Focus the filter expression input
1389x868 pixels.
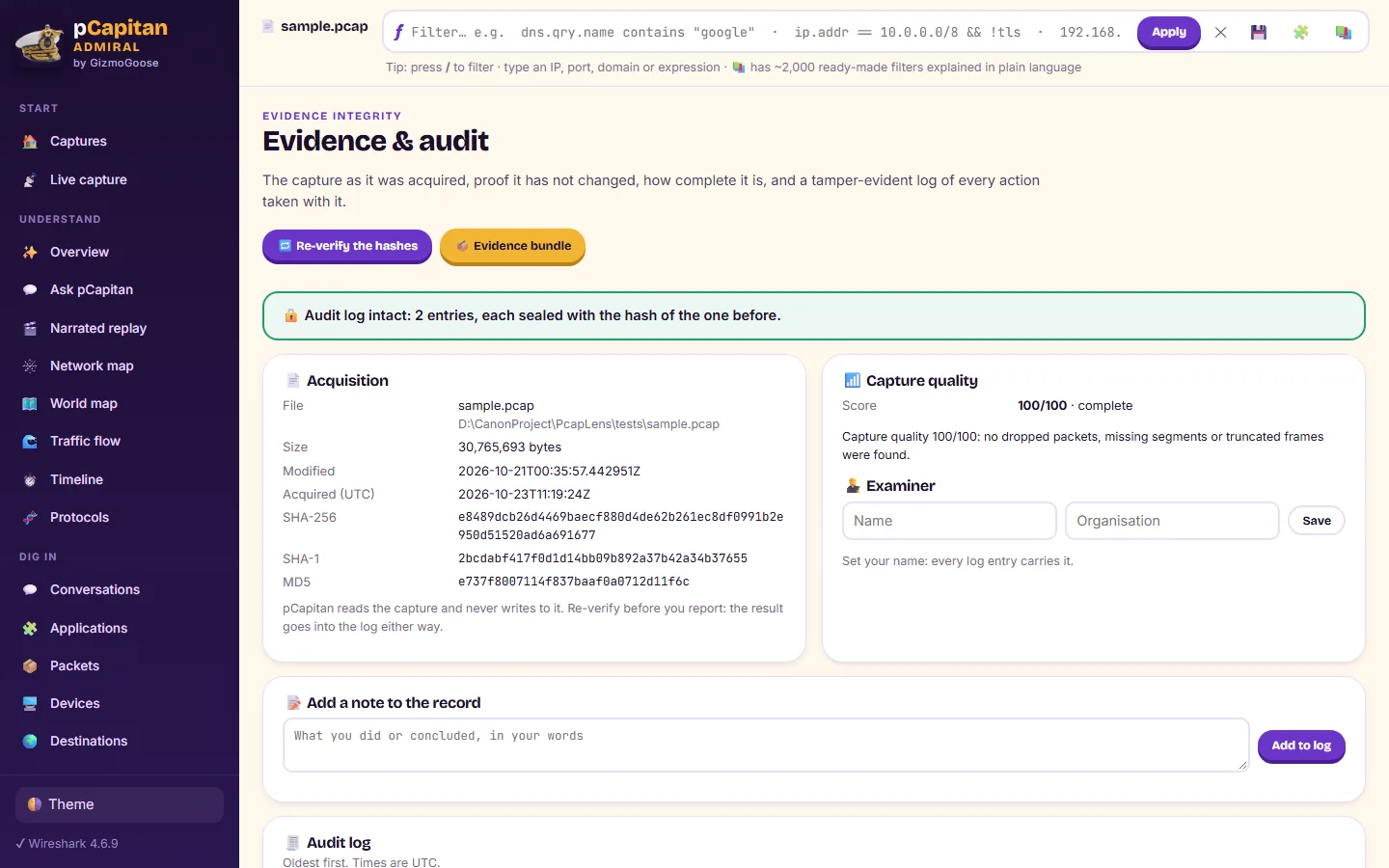coord(767,32)
